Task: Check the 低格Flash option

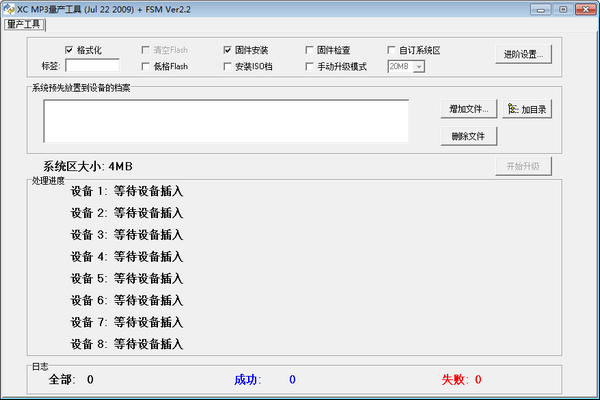Action: click(x=147, y=67)
